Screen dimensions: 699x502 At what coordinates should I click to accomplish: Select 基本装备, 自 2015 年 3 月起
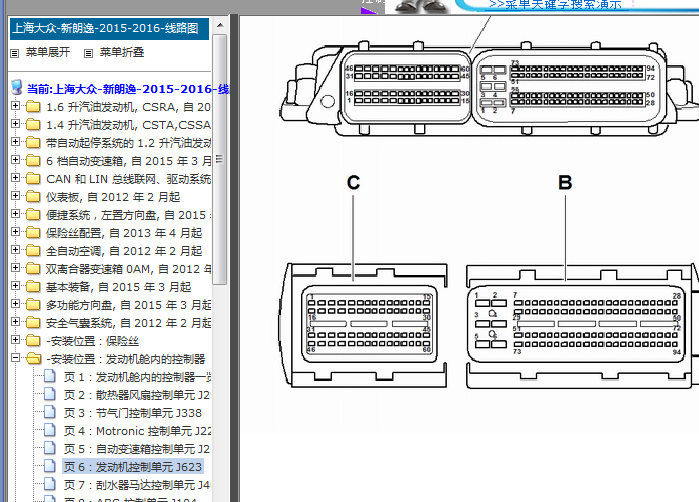(x=119, y=287)
